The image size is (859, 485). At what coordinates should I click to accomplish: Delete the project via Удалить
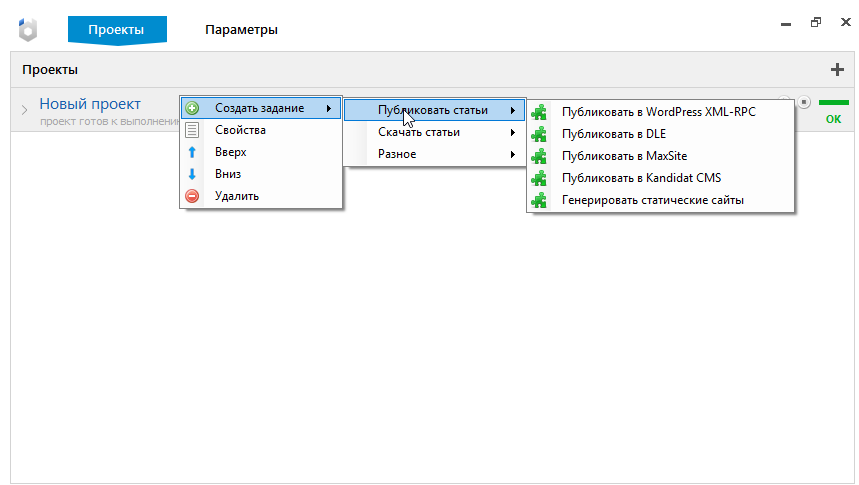[x=261, y=196]
